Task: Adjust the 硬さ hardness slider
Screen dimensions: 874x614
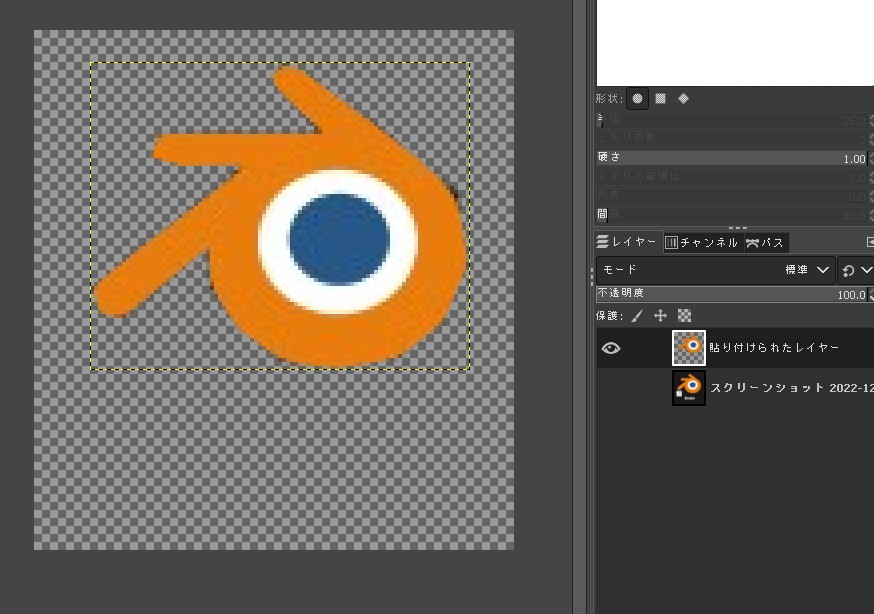Action: [733, 158]
